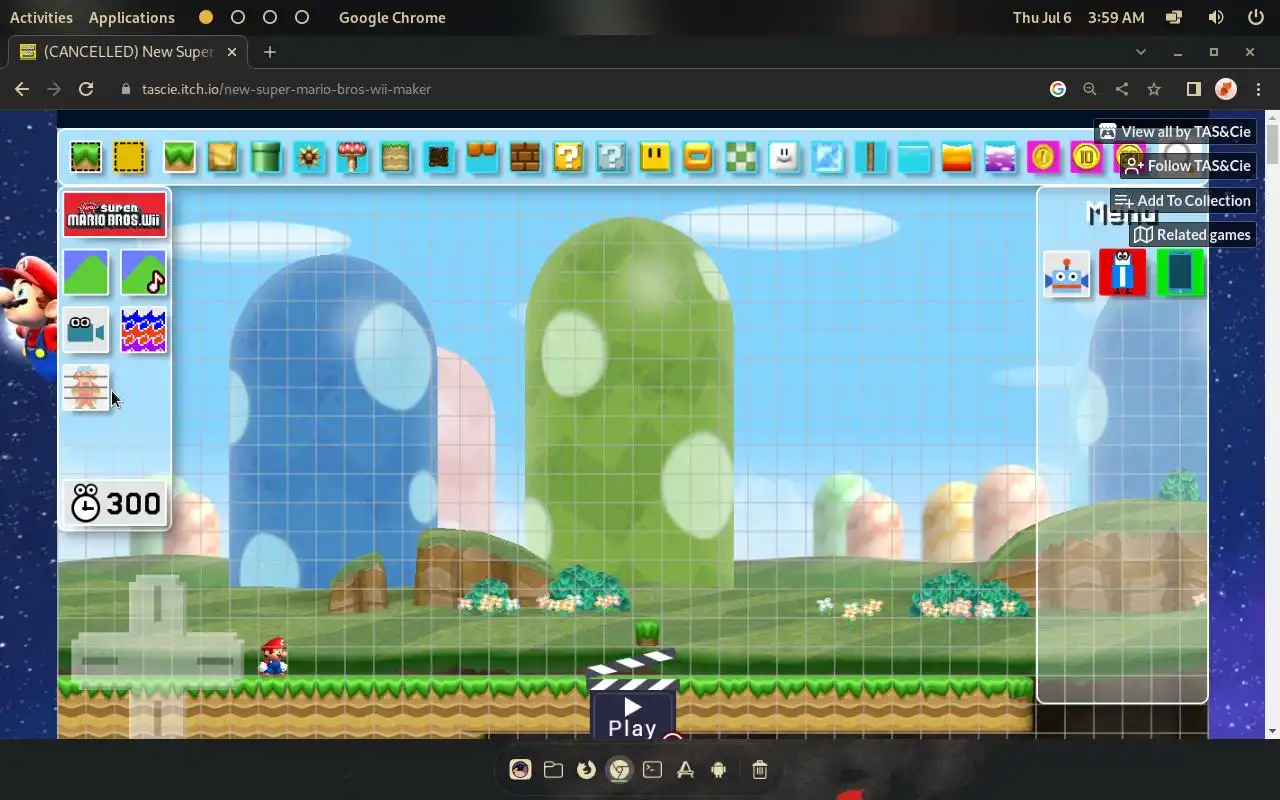
Task: Click the red info icon in Menu panel
Action: tap(1123, 273)
